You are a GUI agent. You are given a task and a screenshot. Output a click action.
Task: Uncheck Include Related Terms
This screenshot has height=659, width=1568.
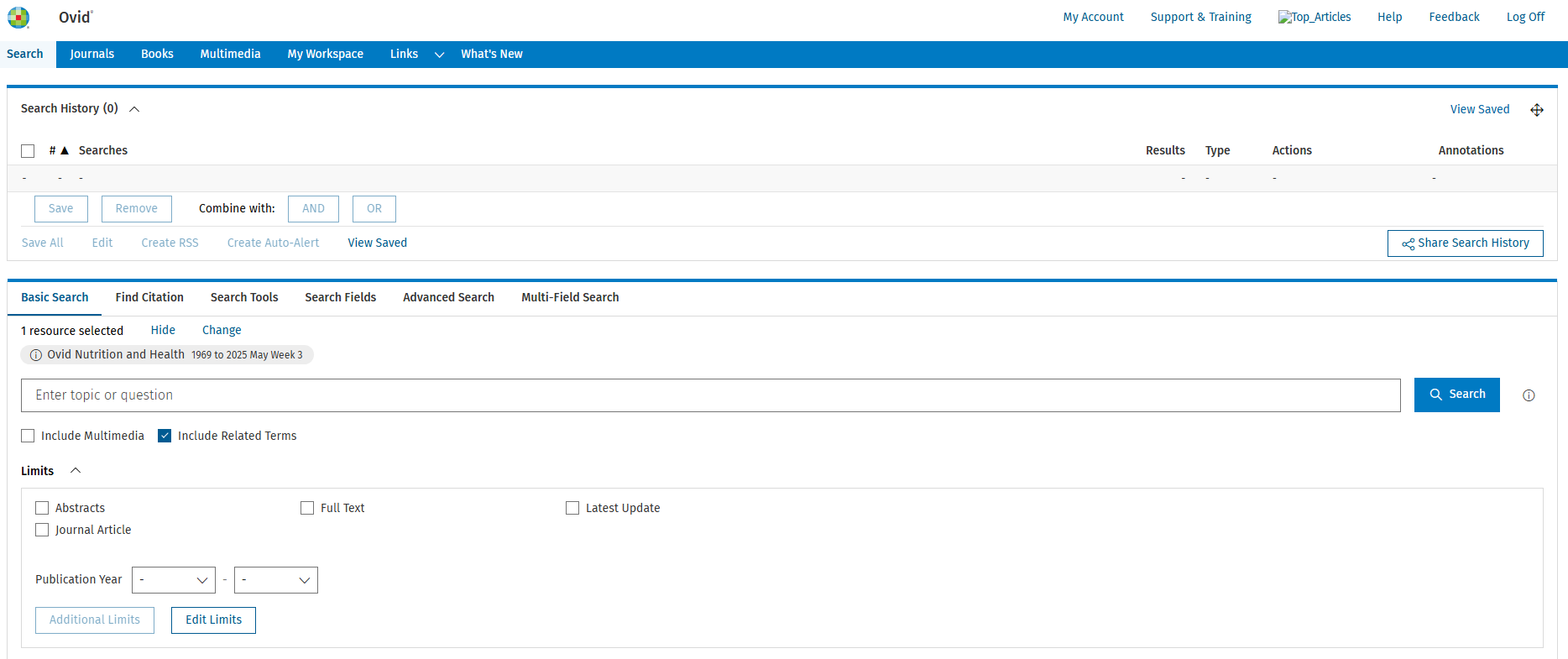(x=165, y=436)
